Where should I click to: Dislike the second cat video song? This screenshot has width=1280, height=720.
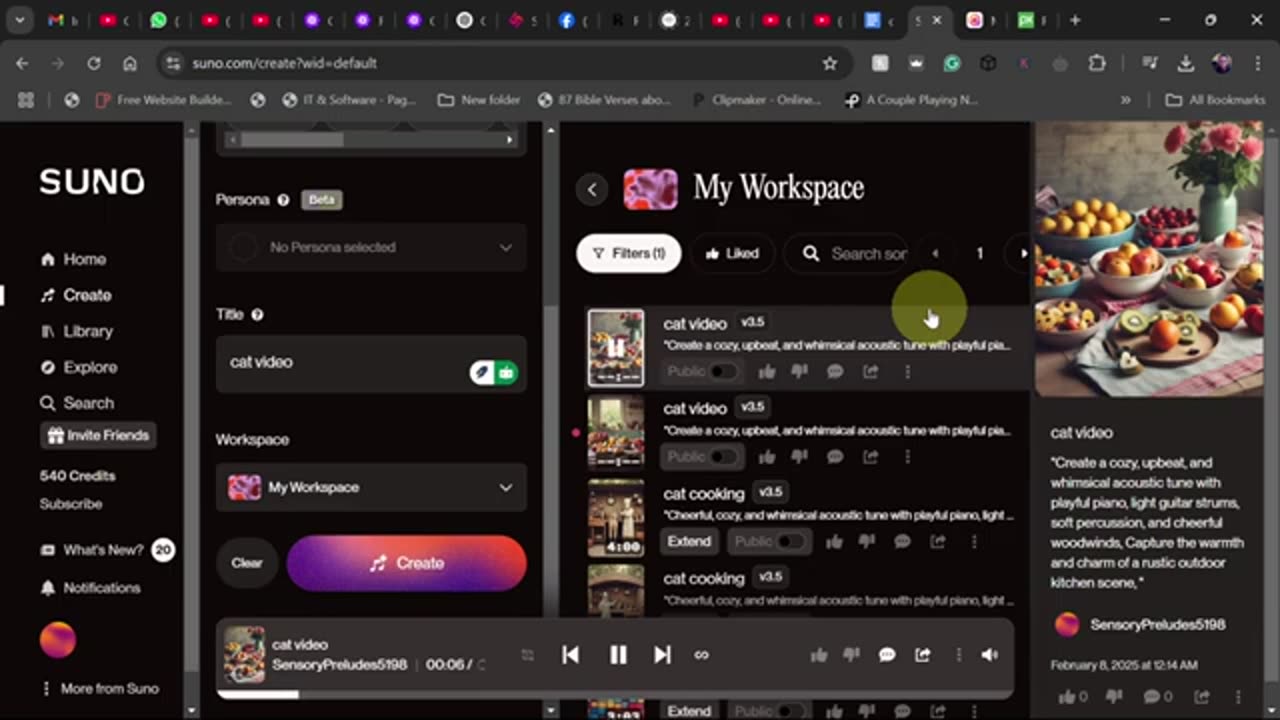tap(799, 457)
